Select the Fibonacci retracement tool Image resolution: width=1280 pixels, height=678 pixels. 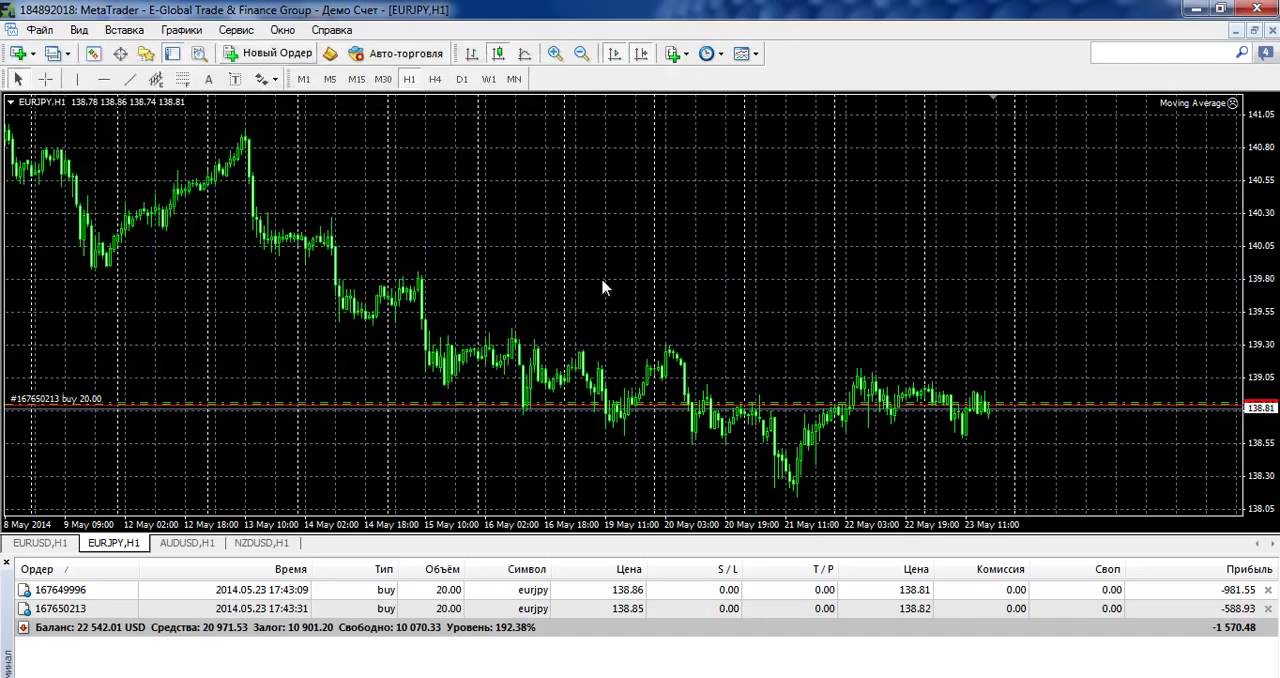[182, 79]
